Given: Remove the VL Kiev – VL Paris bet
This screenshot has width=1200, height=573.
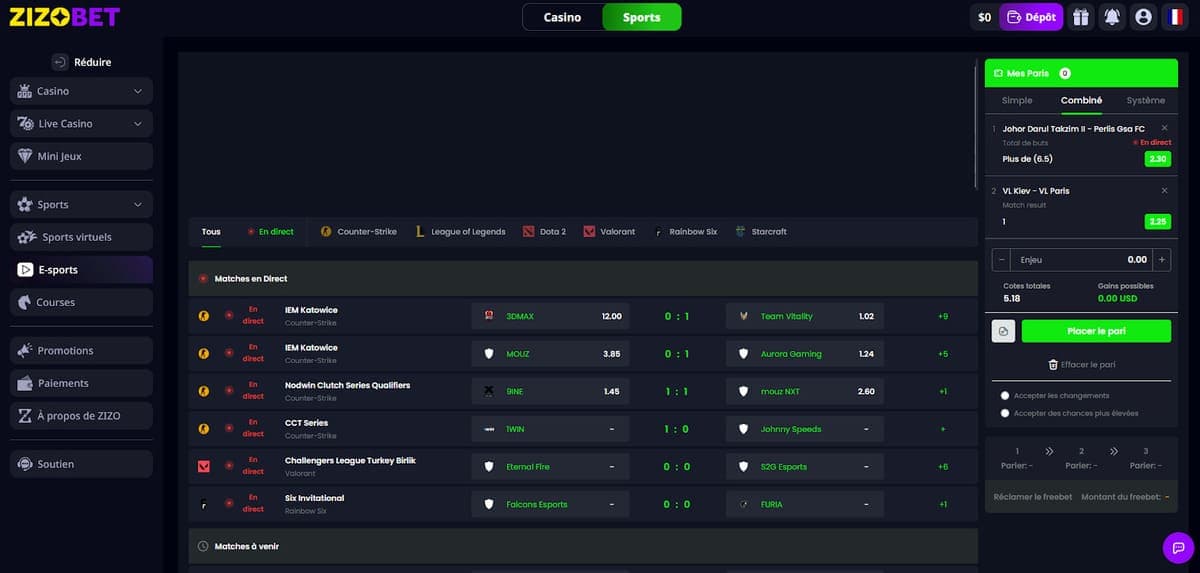Looking at the screenshot, I should 1164,191.
